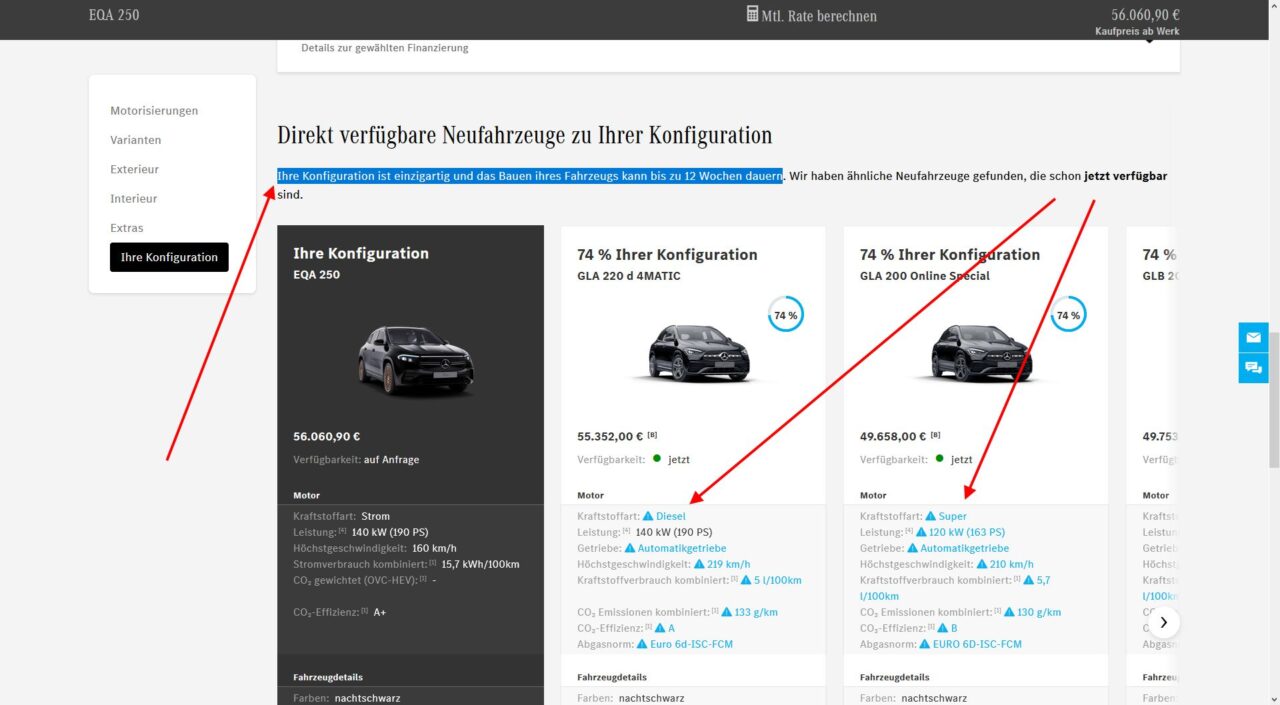Click nachtschwarz in the GLA 220 d card
1280x705 pixels.
coord(651,698)
